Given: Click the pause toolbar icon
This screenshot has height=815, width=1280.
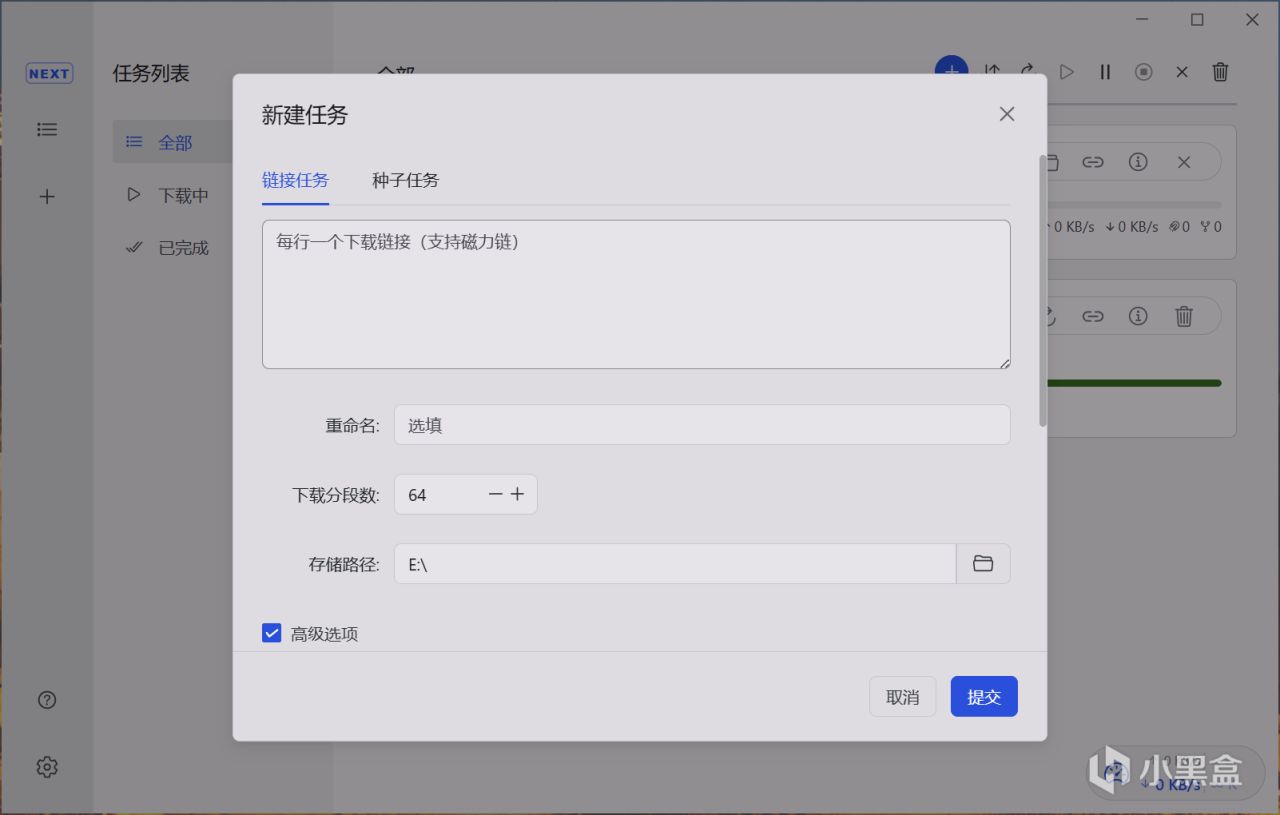Looking at the screenshot, I should pyautogui.click(x=1105, y=72).
